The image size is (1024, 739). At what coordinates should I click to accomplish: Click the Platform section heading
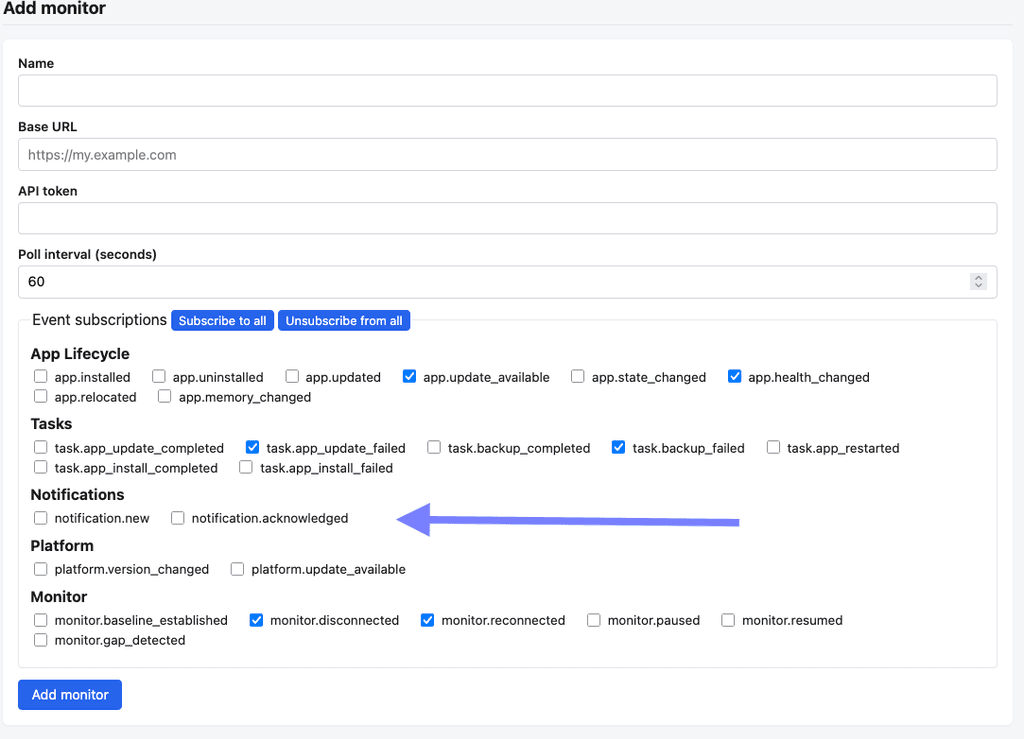tap(62, 545)
